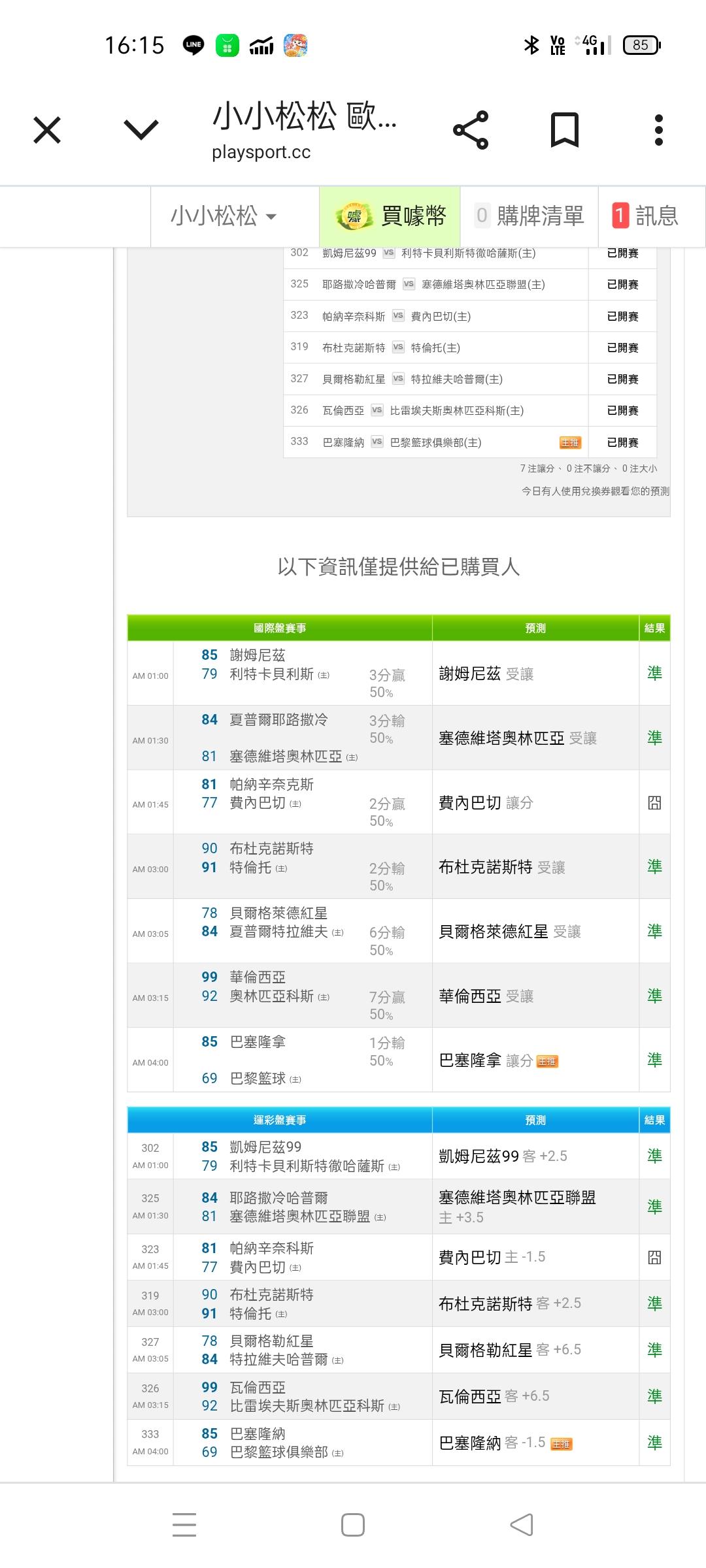The height and width of the screenshot is (1568, 706).
Task: Open the 小小松松 user dropdown
Action: (x=224, y=216)
